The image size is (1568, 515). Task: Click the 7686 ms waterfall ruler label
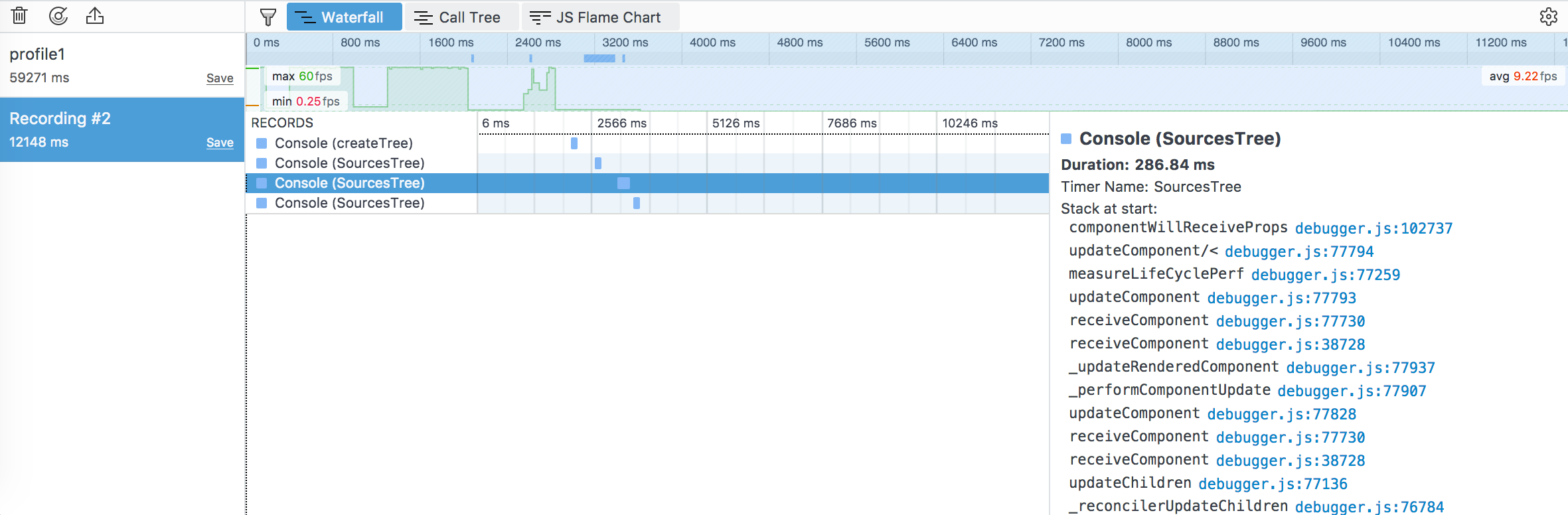click(x=852, y=123)
